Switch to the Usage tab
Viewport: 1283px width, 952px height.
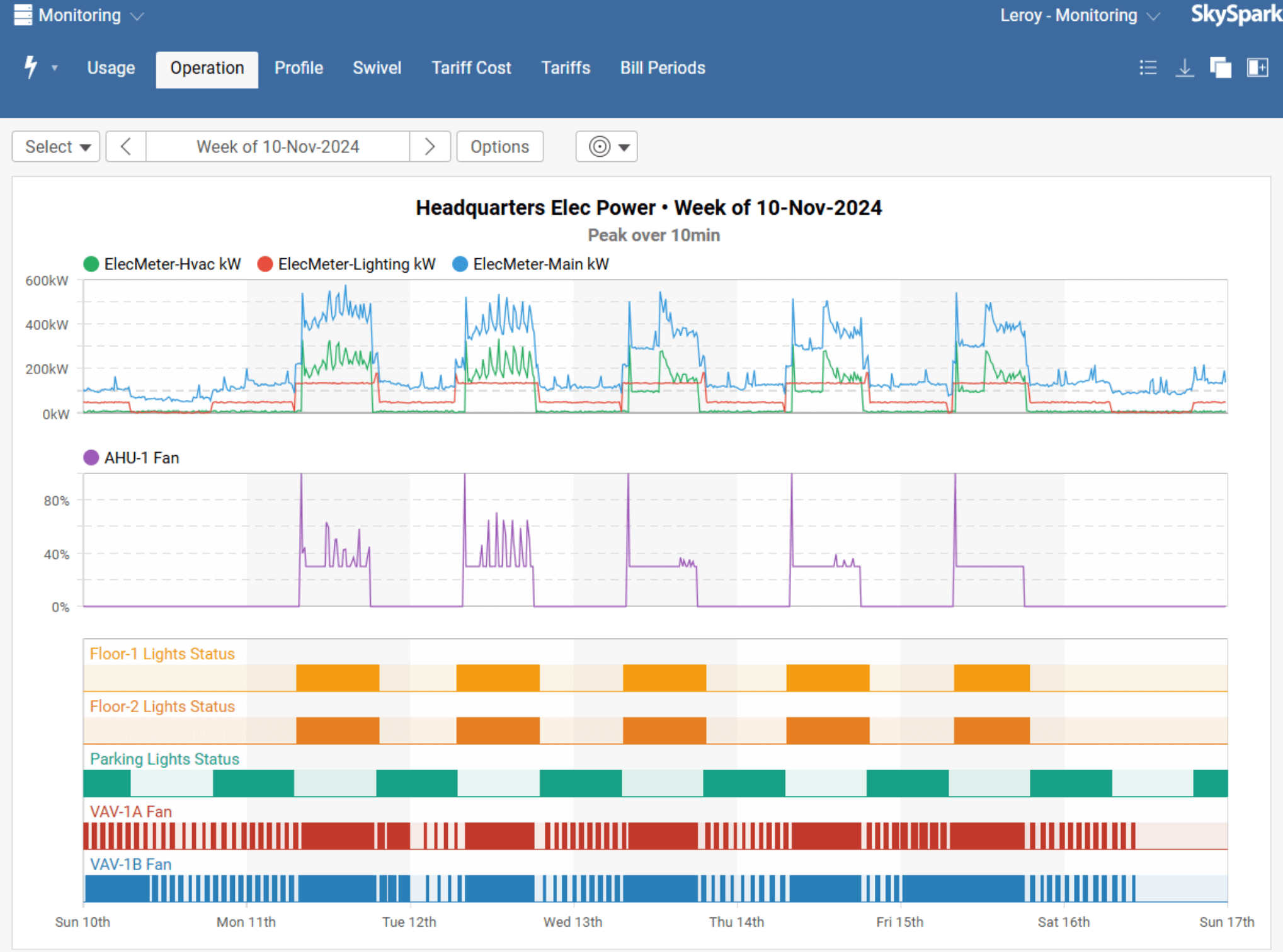coord(111,68)
